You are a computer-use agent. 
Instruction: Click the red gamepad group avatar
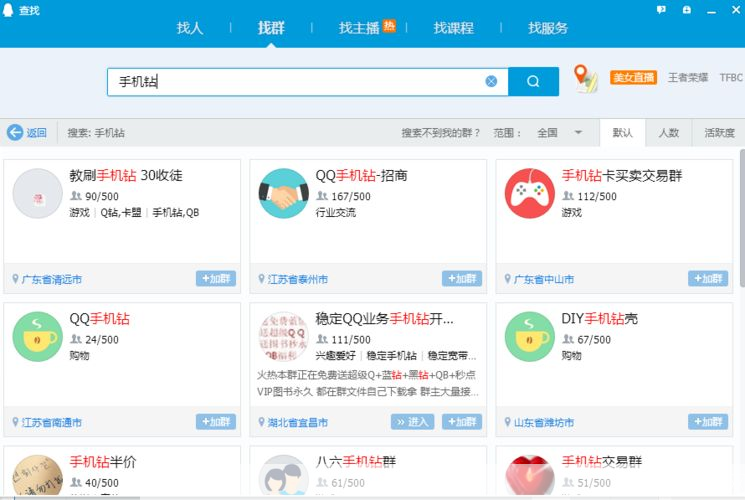[529, 194]
